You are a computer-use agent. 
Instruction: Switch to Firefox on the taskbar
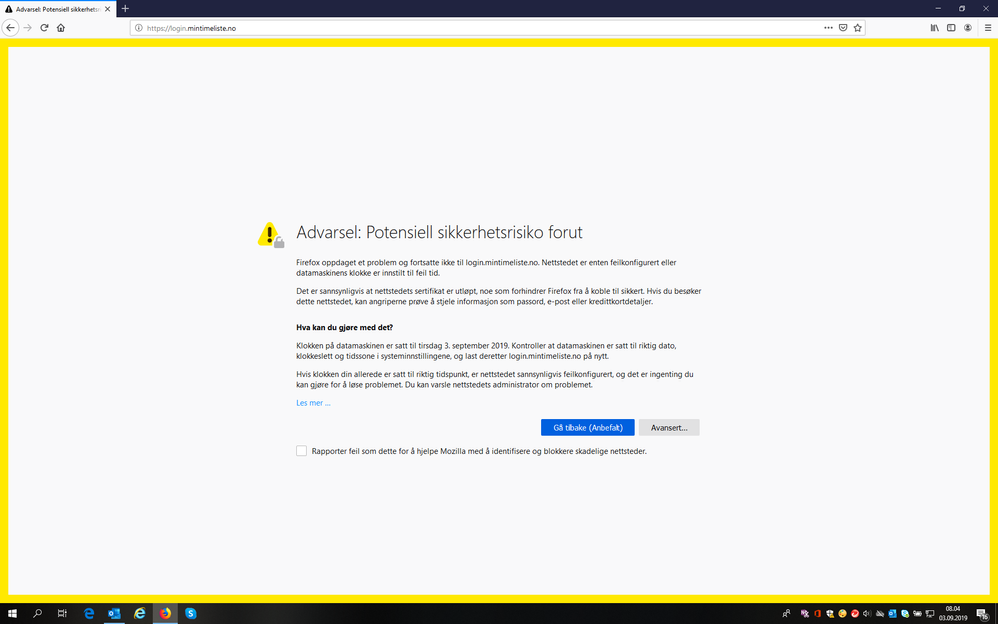pos(165,613)
